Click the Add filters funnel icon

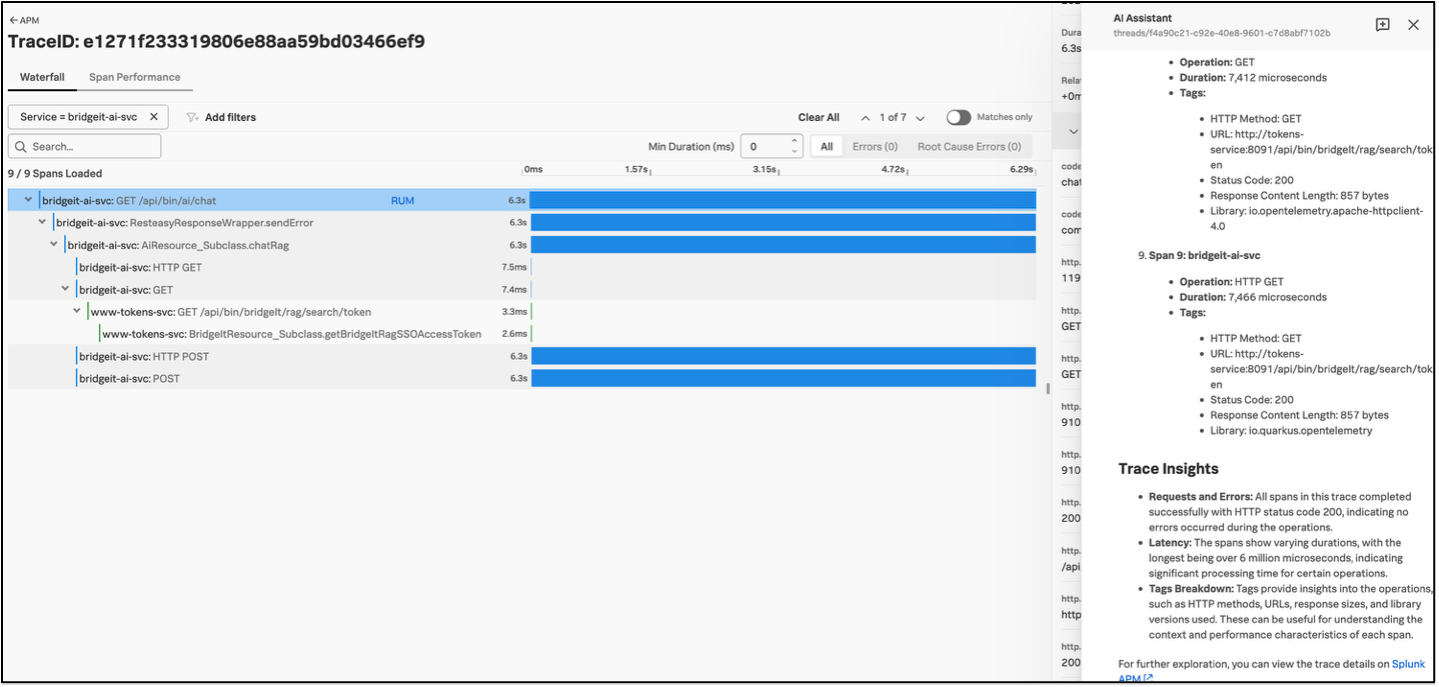(193, 117)
